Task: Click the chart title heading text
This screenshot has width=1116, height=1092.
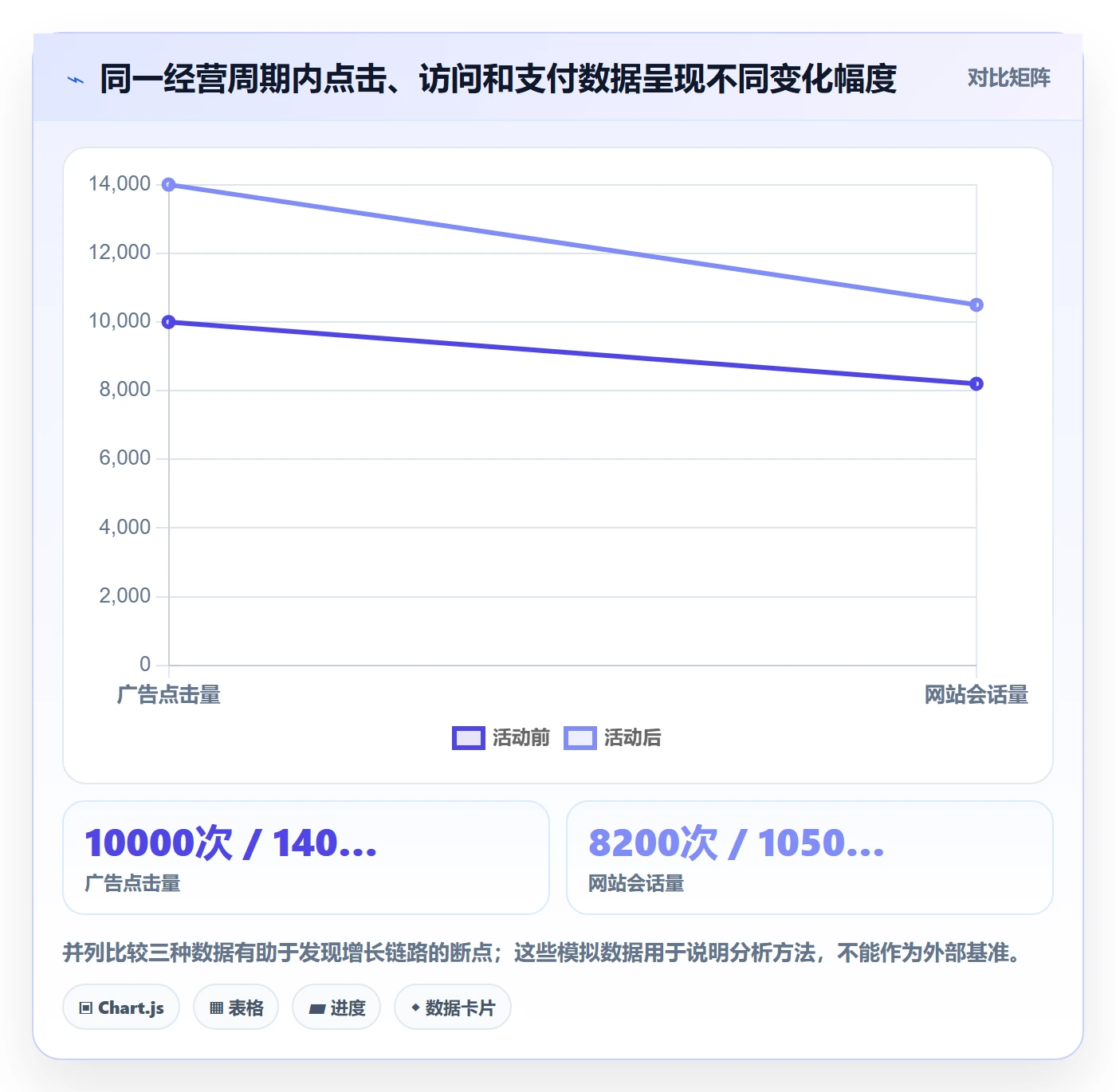Action: tap(498, 79)
